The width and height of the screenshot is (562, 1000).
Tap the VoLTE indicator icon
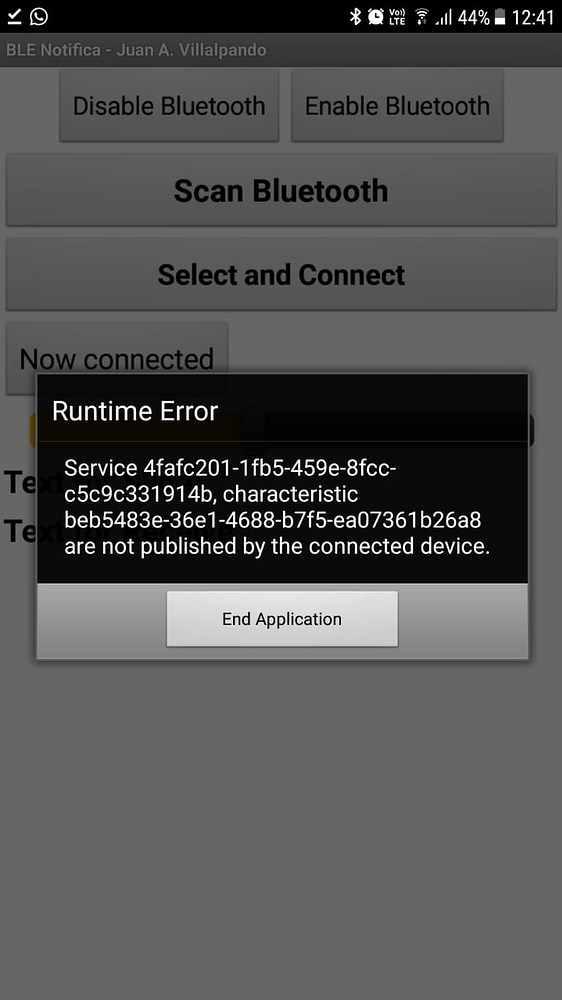(397, 17)
